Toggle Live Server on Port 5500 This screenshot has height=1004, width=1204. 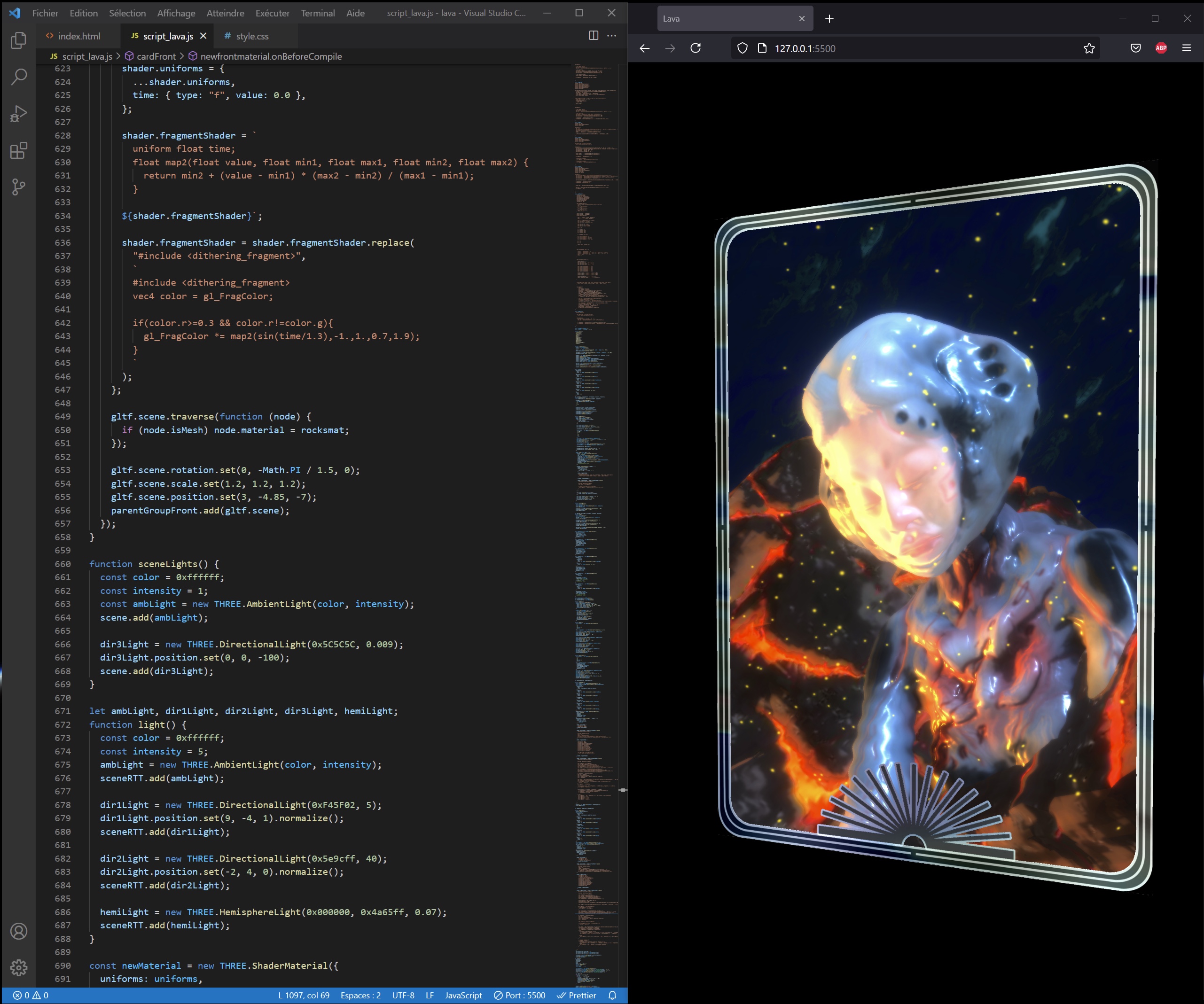click(519, 996)
